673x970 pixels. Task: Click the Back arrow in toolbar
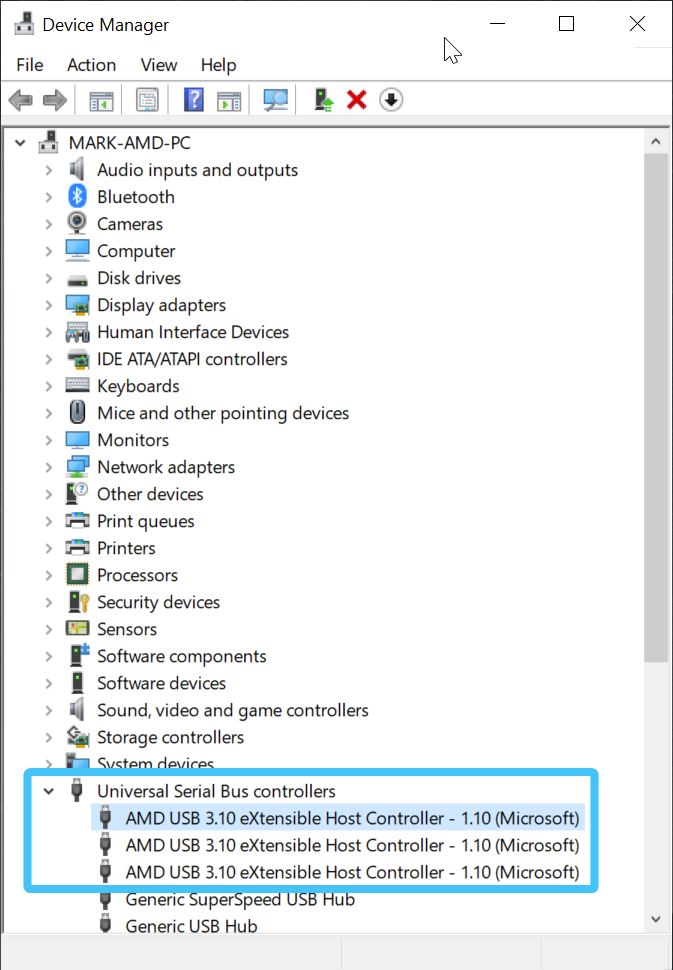point(20,100)
